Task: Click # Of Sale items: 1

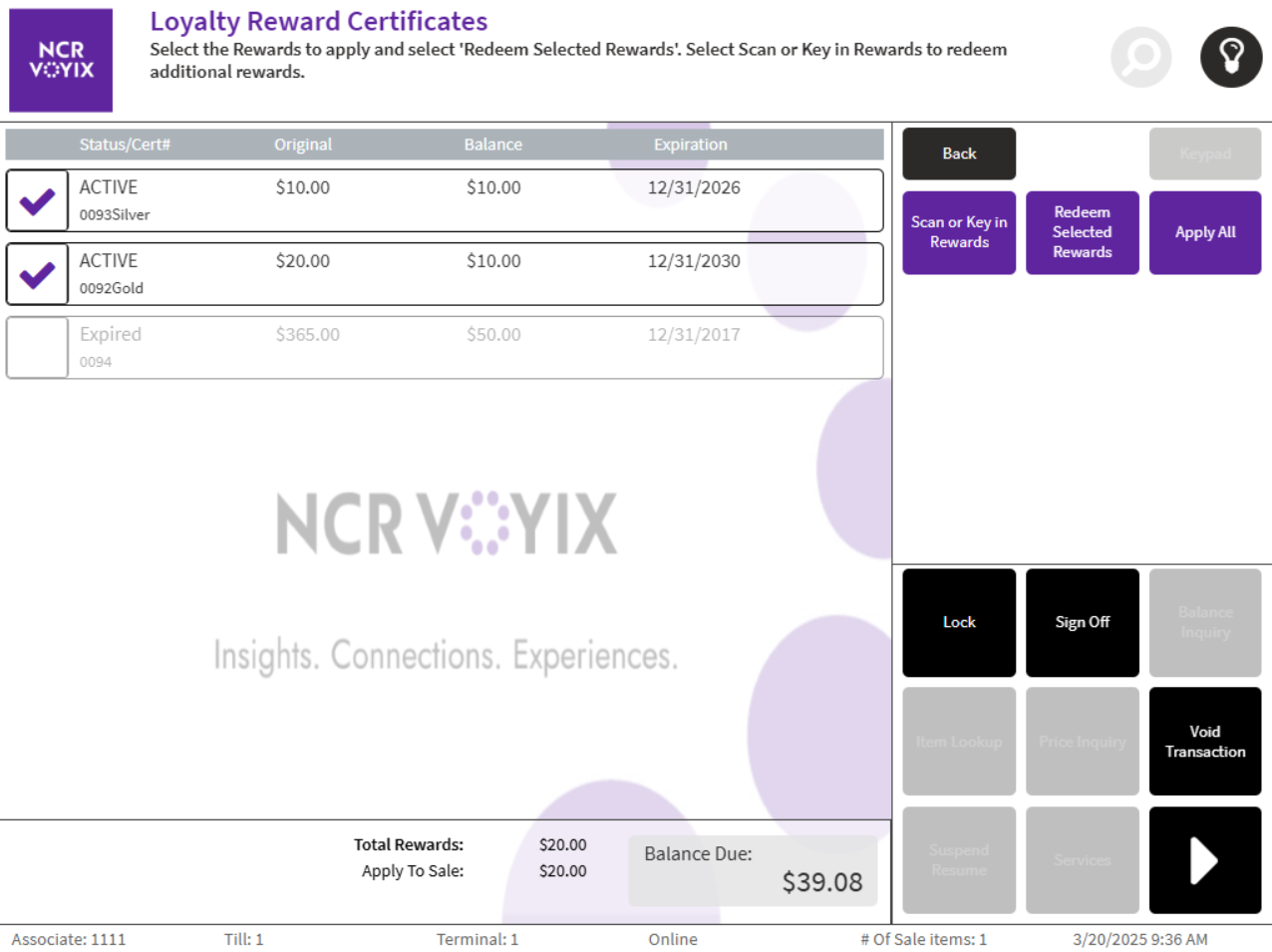Action: click(924, 939)
